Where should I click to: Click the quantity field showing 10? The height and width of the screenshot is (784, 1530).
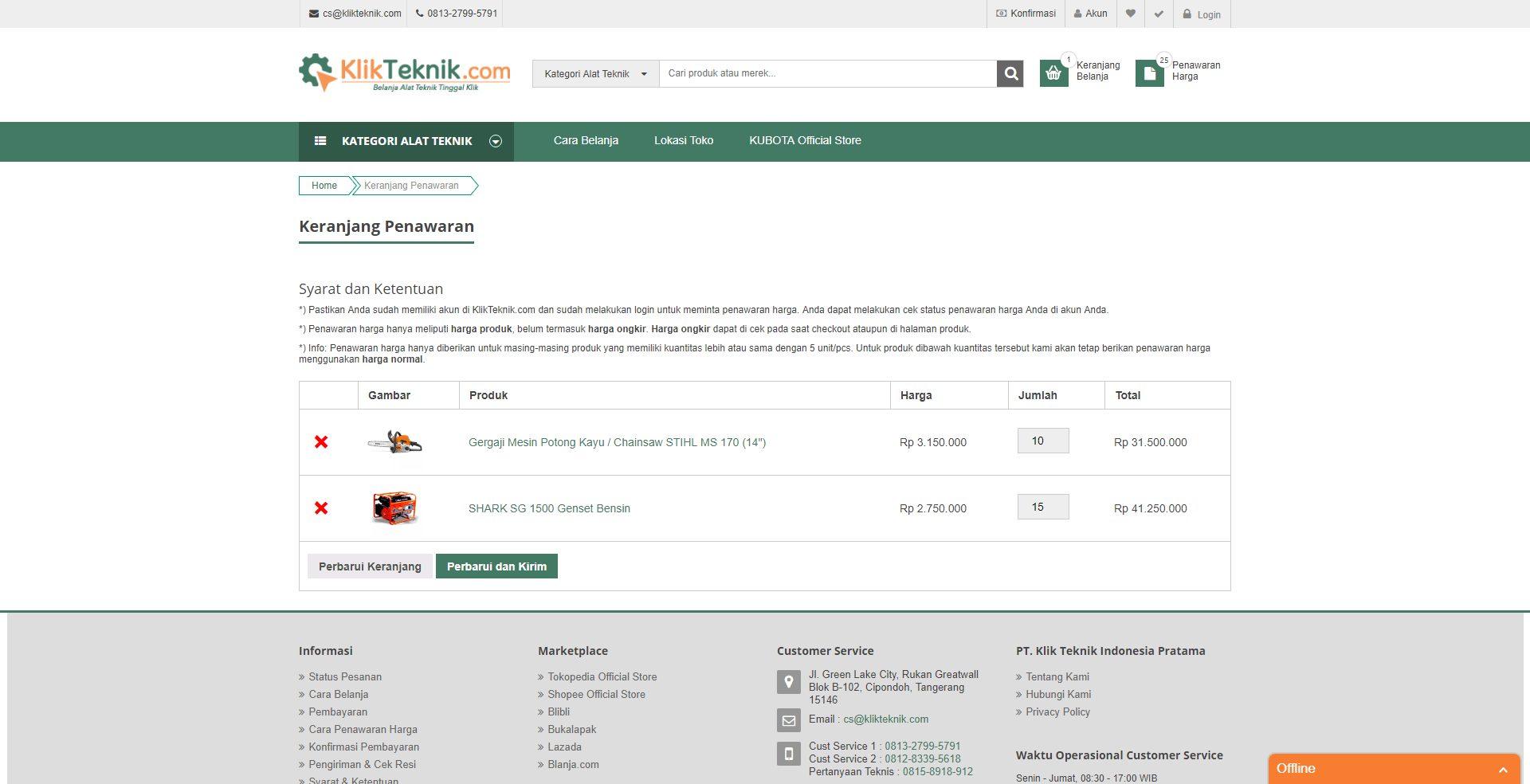[x=1043, y=441]
